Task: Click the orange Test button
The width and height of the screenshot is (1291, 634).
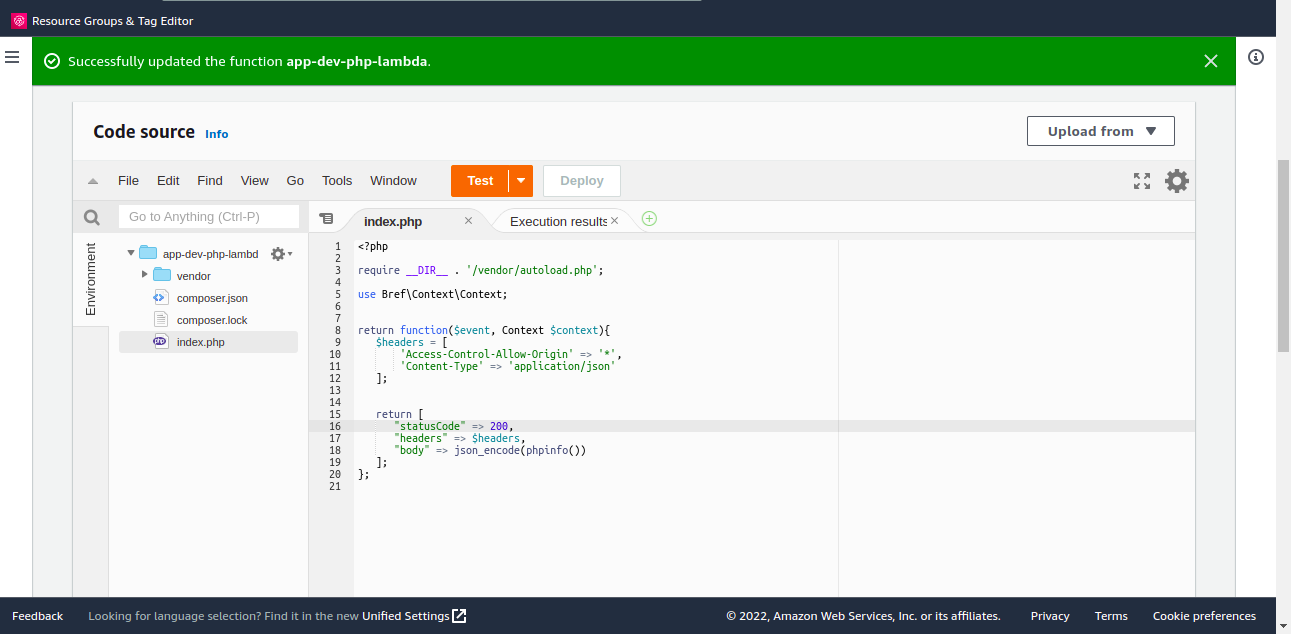Action: point(480,181)
